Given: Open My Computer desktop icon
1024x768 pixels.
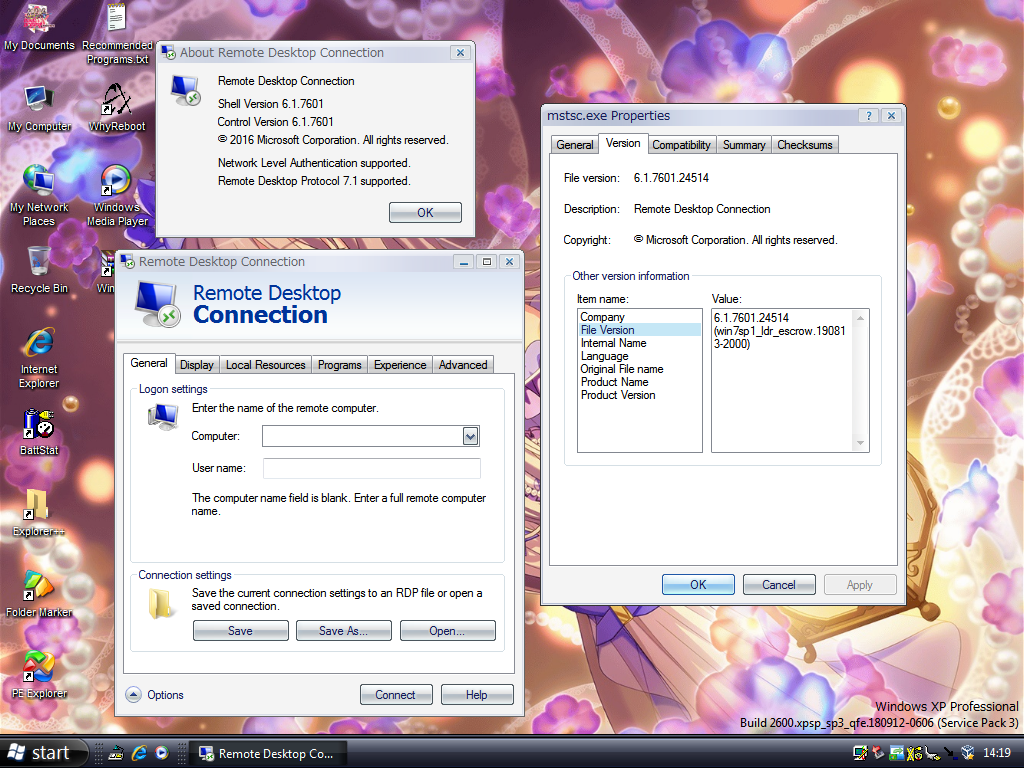Looking at the screenshot, I should pyautogui.click(x=39, y=108).
